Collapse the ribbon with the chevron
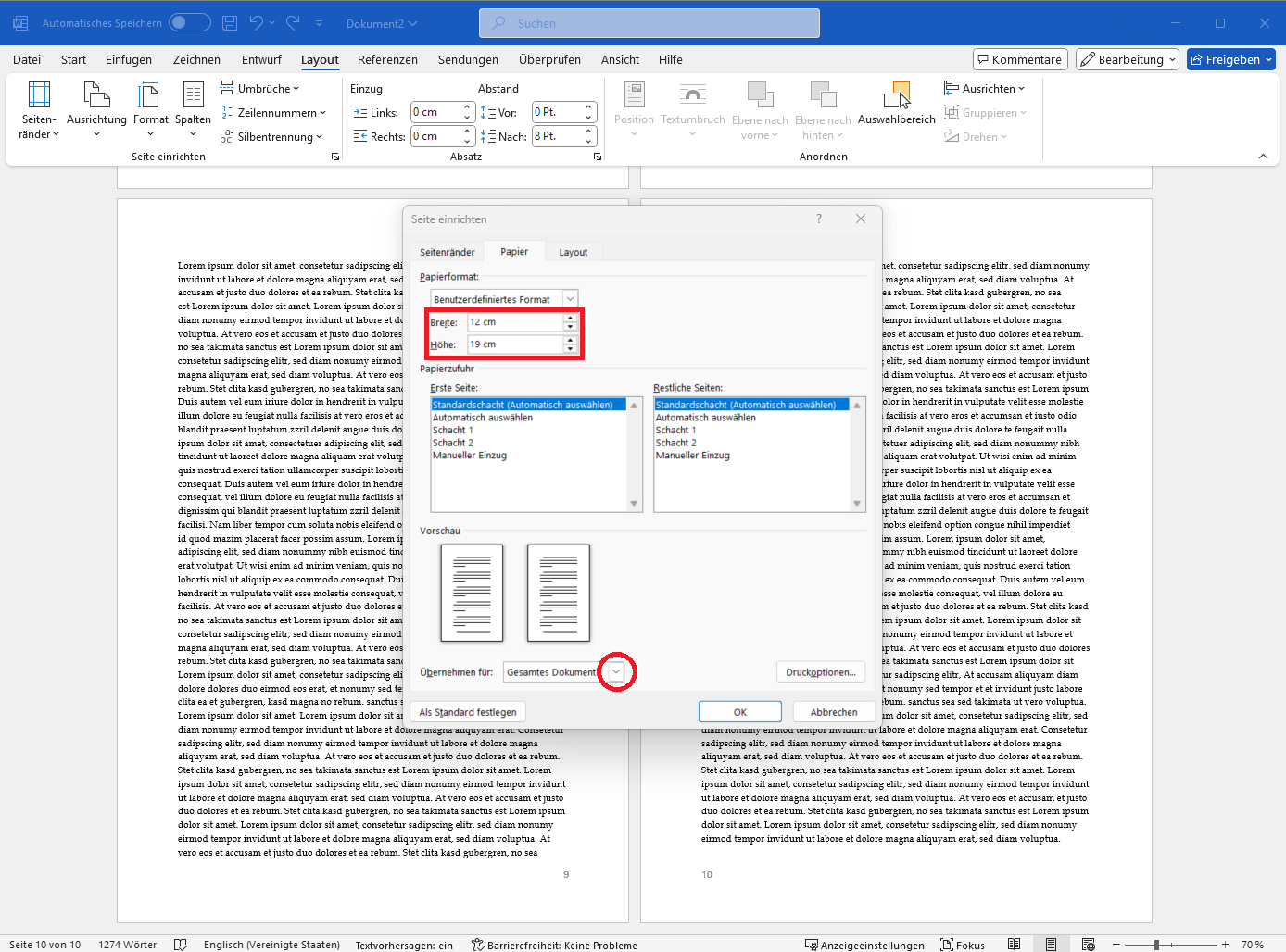This screenshot has width=1286, height=952. pyautogui.click(x=1263, y=157)
